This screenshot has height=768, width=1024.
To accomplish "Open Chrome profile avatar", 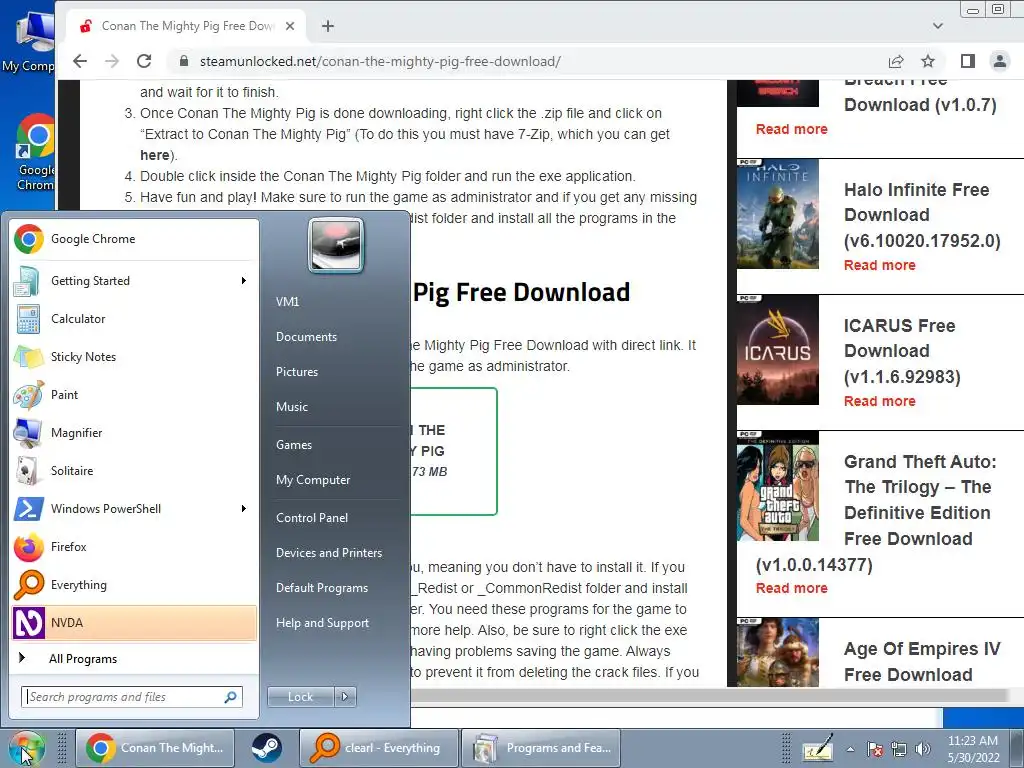I will tap(1000, 61).
